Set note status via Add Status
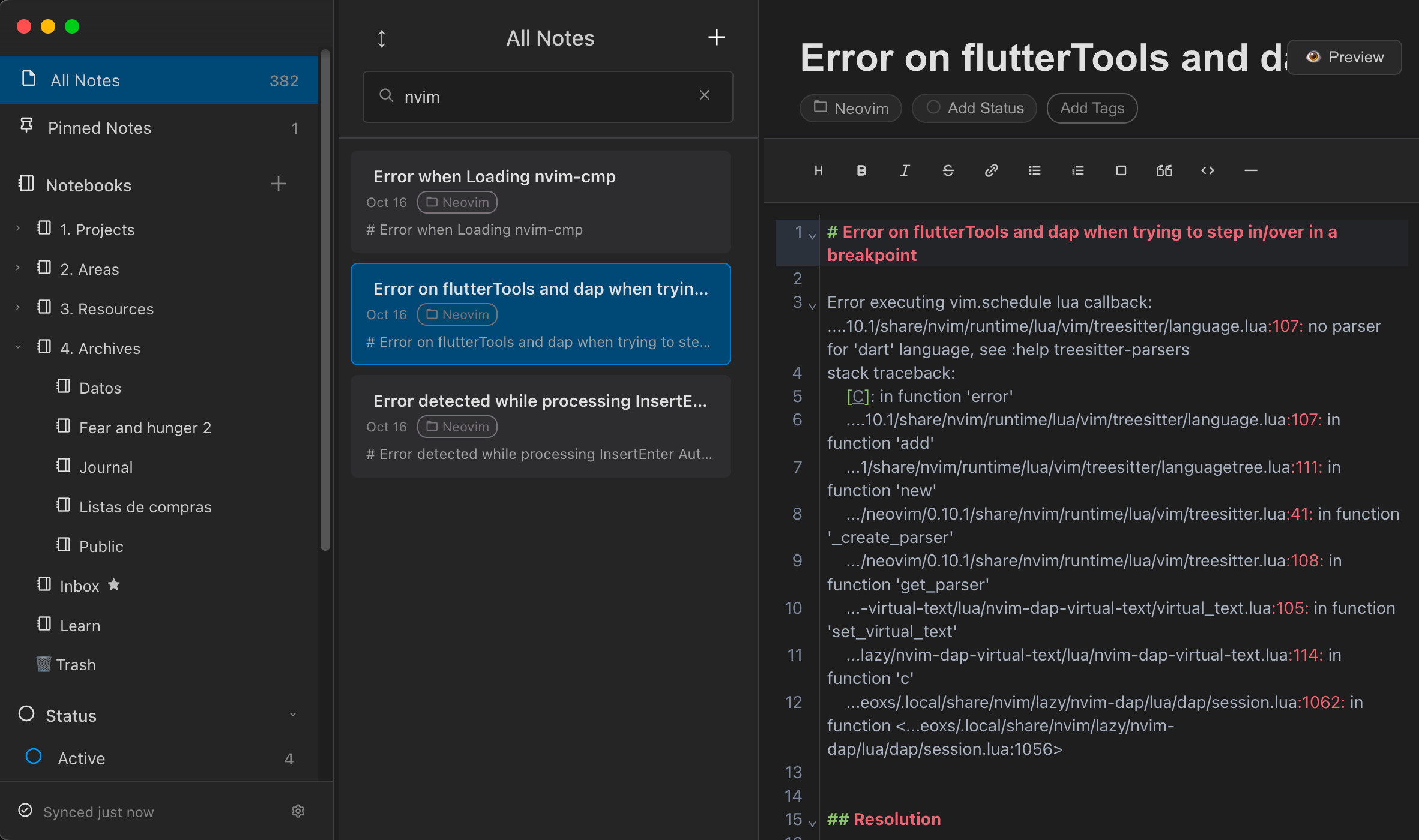This screenshot has height=840, width=1419. (974, 108)
